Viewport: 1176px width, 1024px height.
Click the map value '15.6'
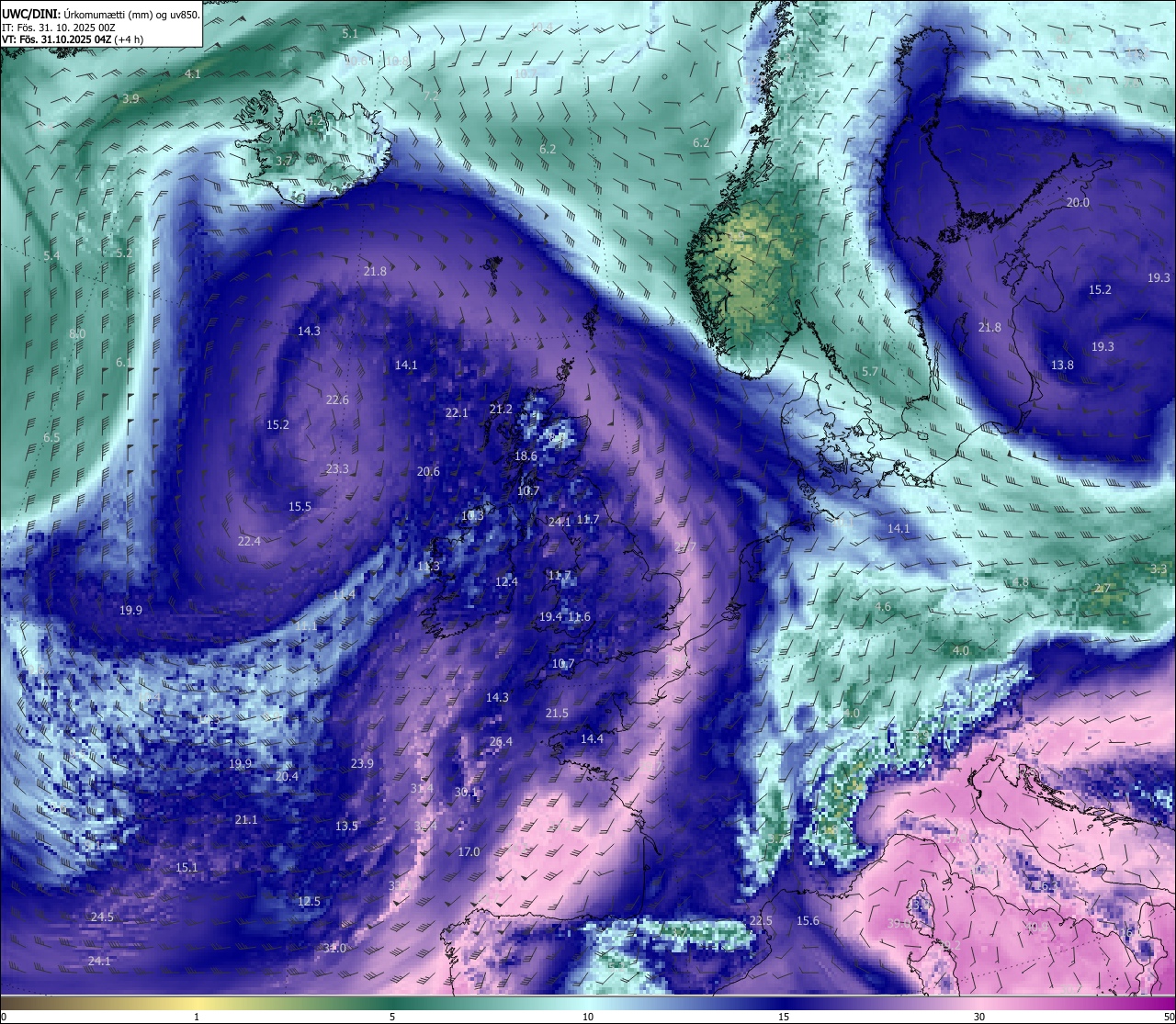[808, 920]
